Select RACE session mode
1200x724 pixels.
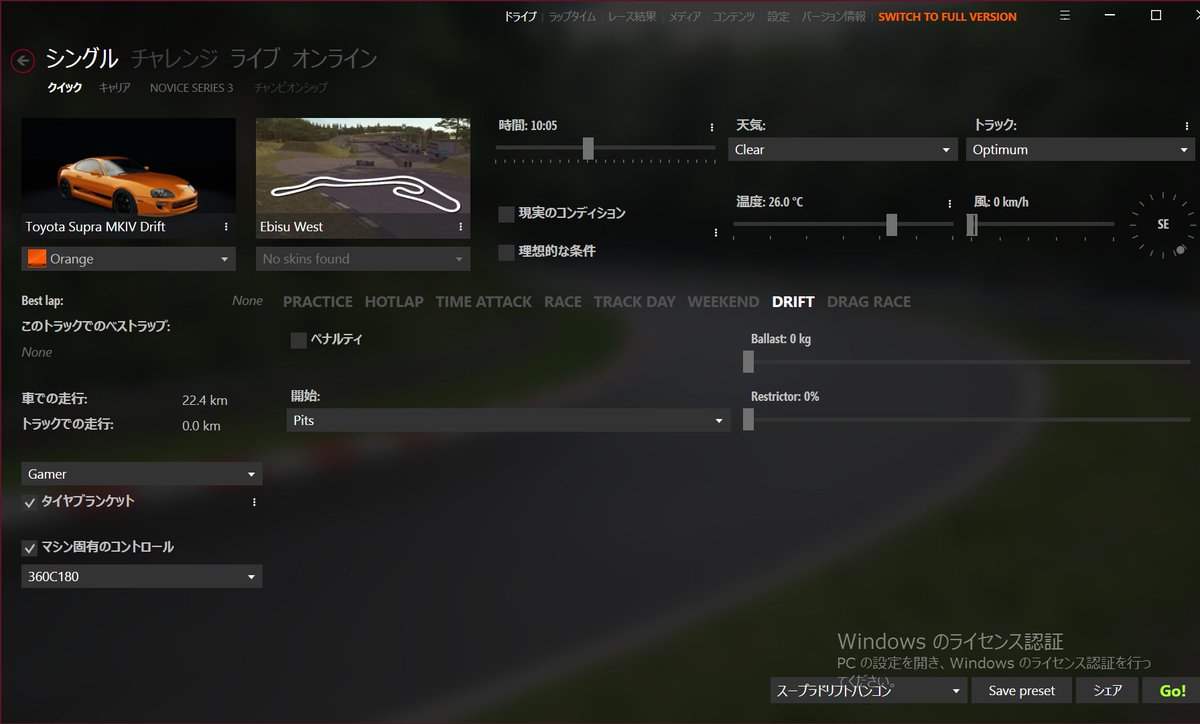pyautogui.click(x=563, y=302)
